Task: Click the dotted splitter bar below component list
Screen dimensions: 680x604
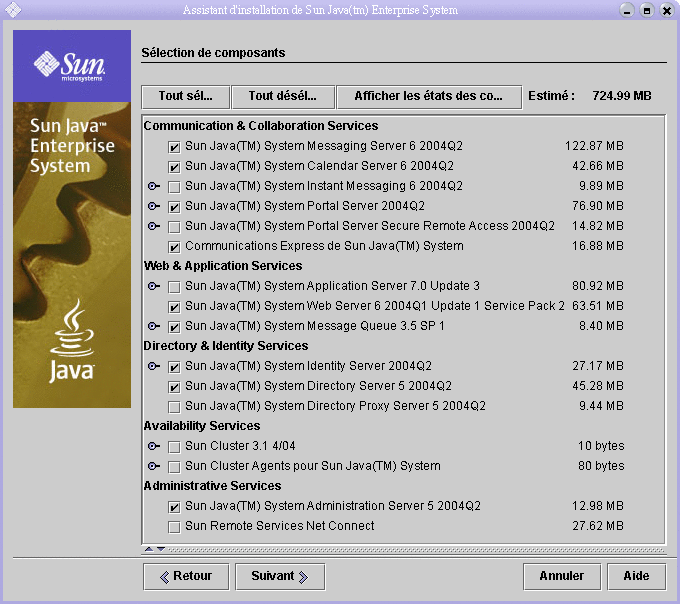Action: [x=416, y=550]
